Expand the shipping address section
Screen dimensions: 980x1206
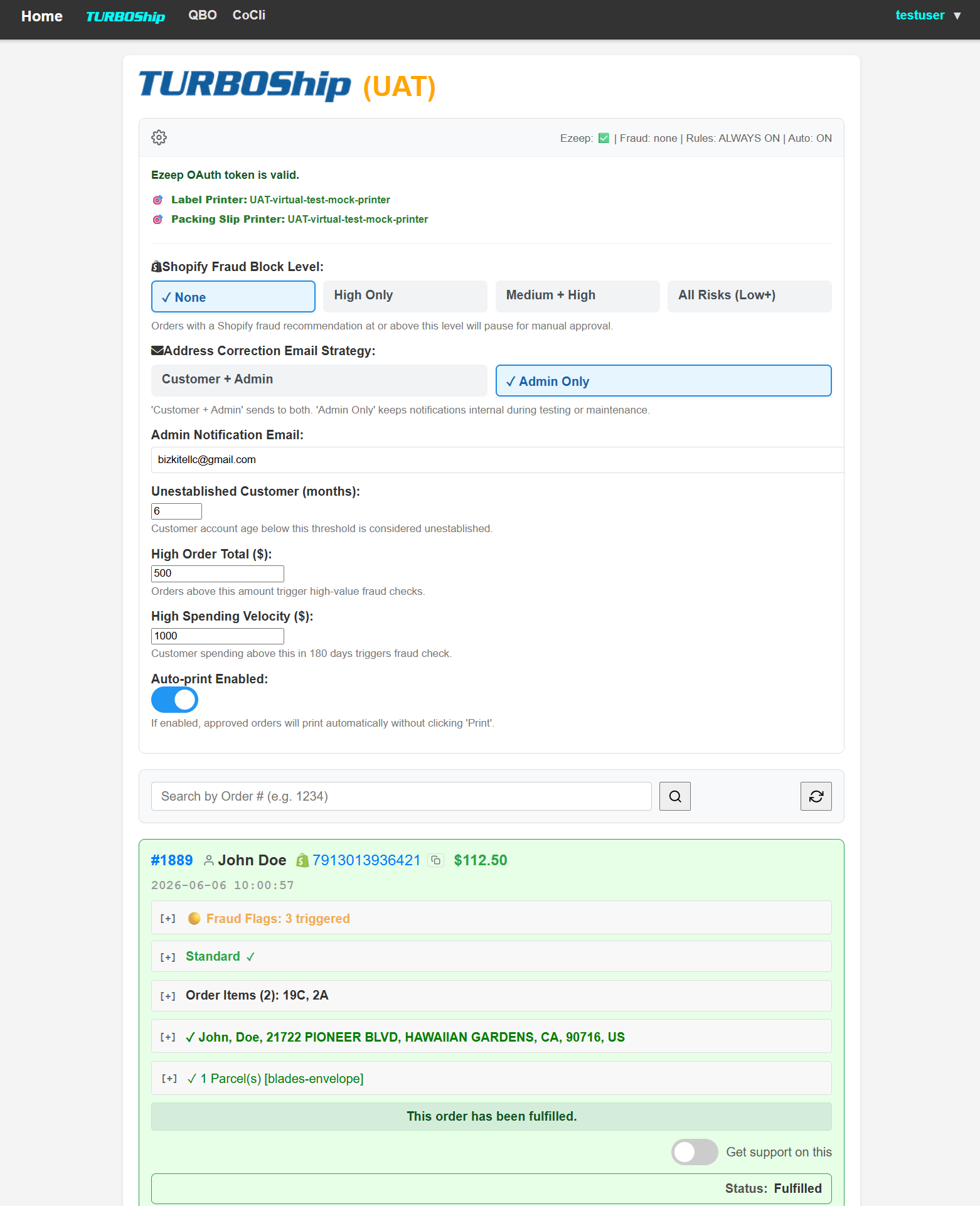point(491,1037)
